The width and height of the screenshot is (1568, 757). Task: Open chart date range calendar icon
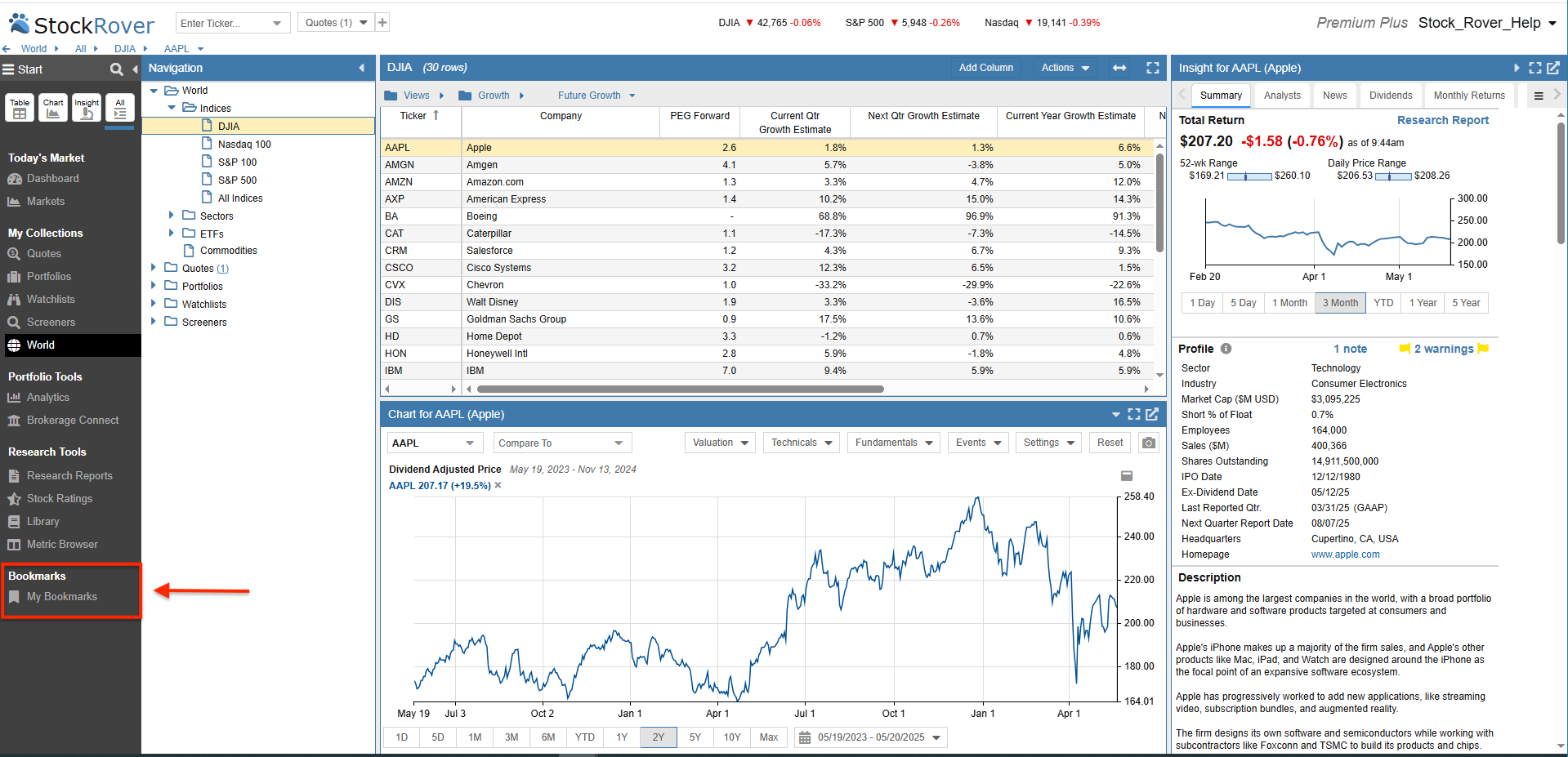(805, 737)
